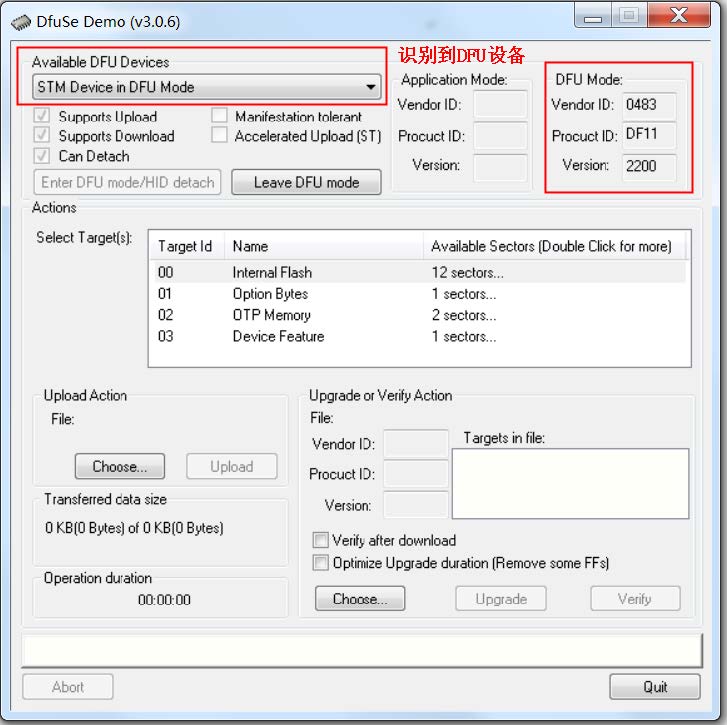The height and width of the screenshot is (725, 727).
Task: Click Application Mode Vendor ID field
Action: [500, 104]
